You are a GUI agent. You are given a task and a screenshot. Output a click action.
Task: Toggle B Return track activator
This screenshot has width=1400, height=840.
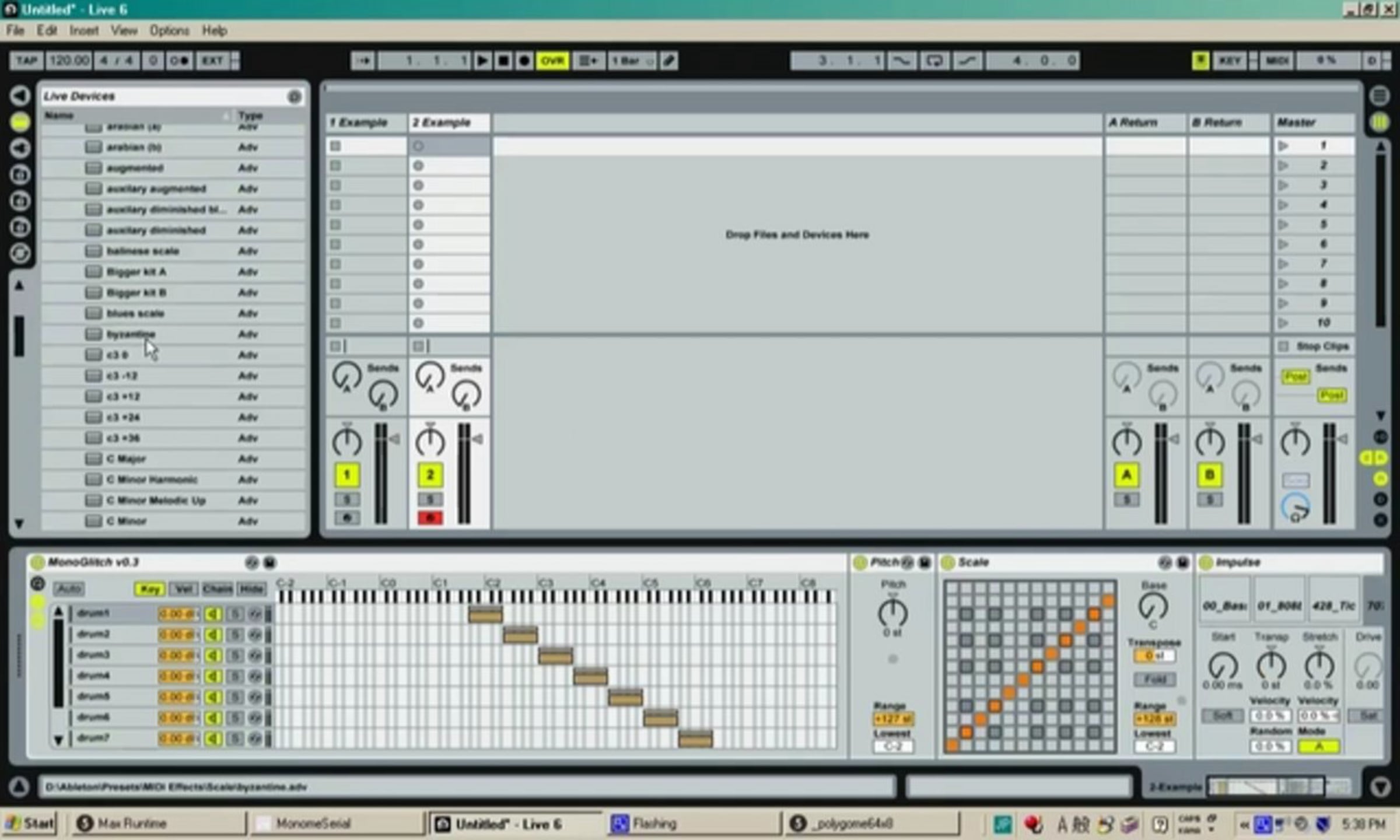click(1209, 475)
